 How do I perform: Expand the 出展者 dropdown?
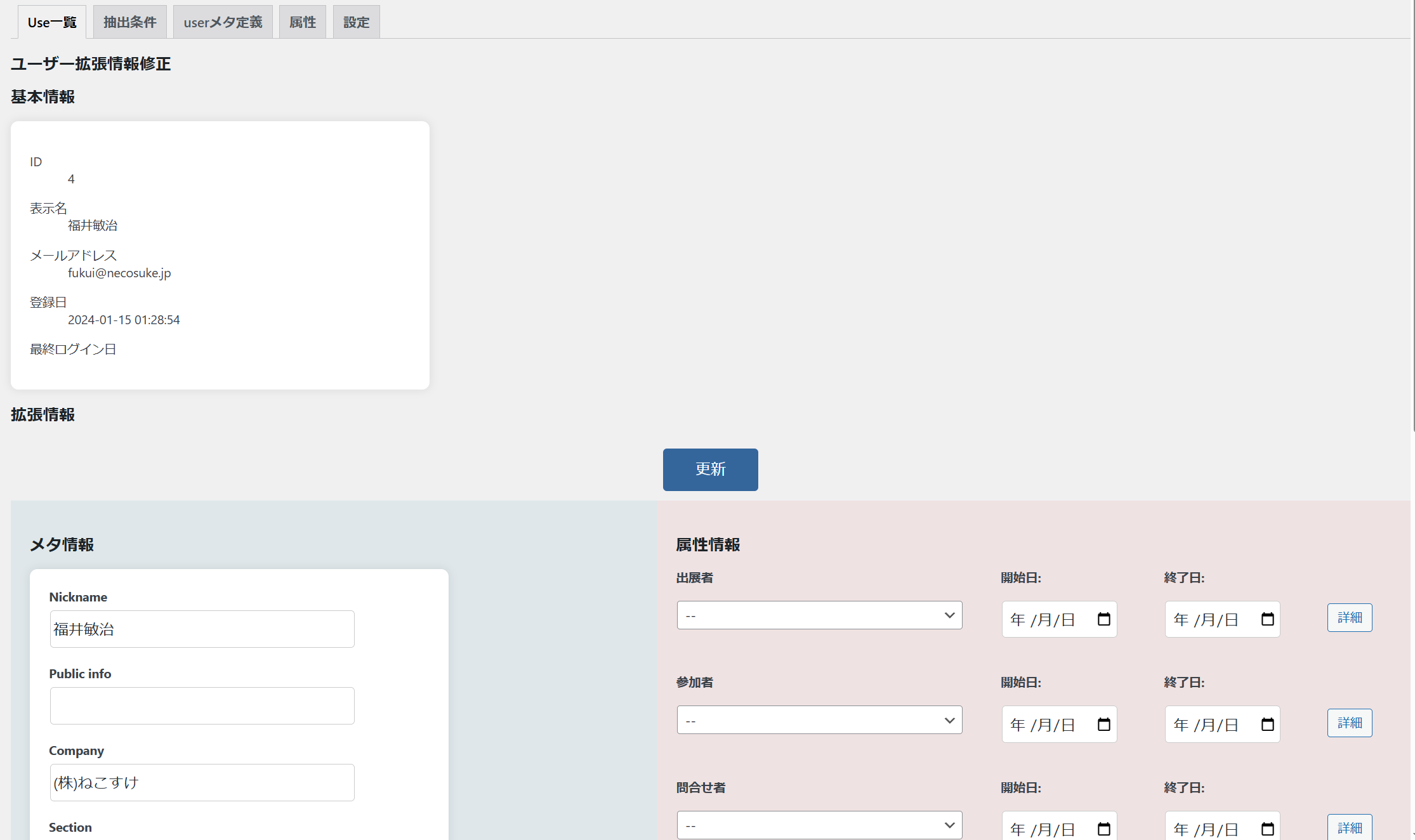tap(819, 615)
